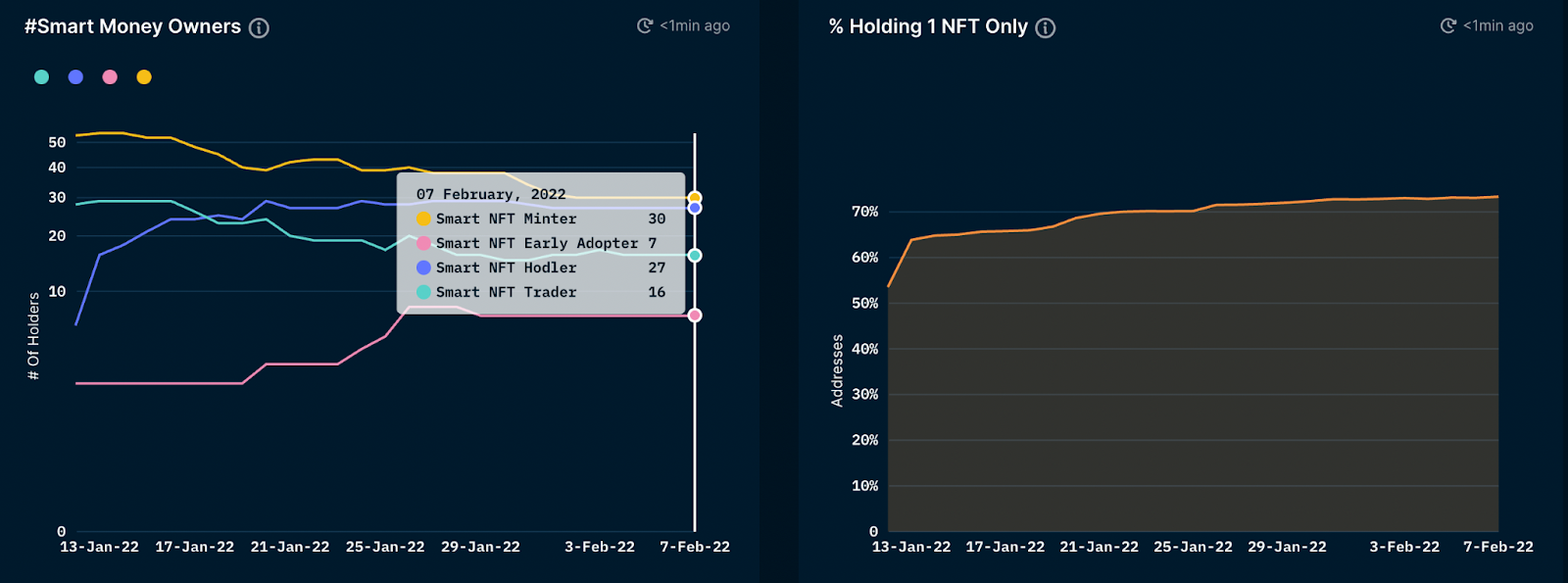
Task: Click the tooltip date '07 February, 2022'
Action: (x=491, y=194)
